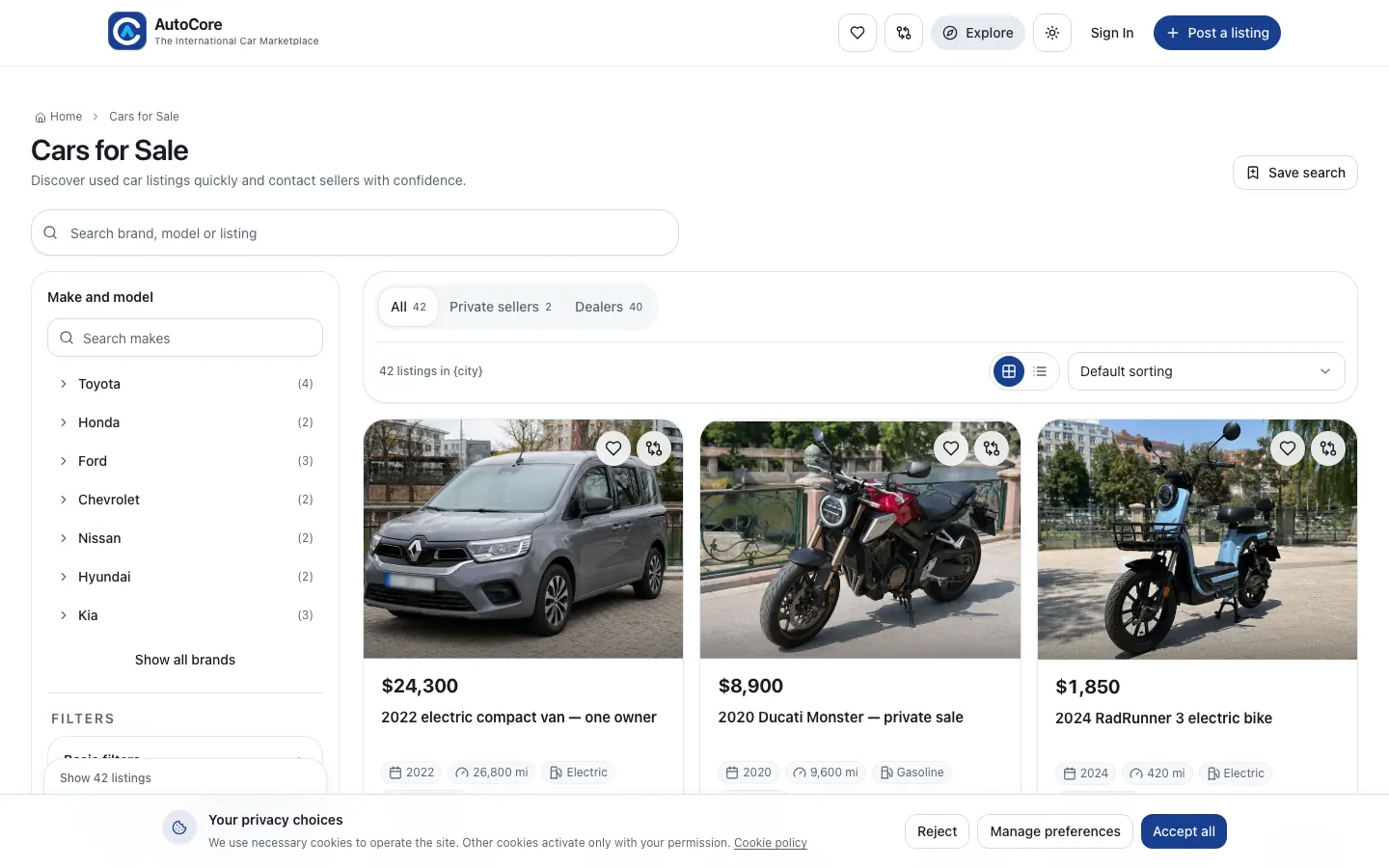Reject cookies

tap(937, 831)
